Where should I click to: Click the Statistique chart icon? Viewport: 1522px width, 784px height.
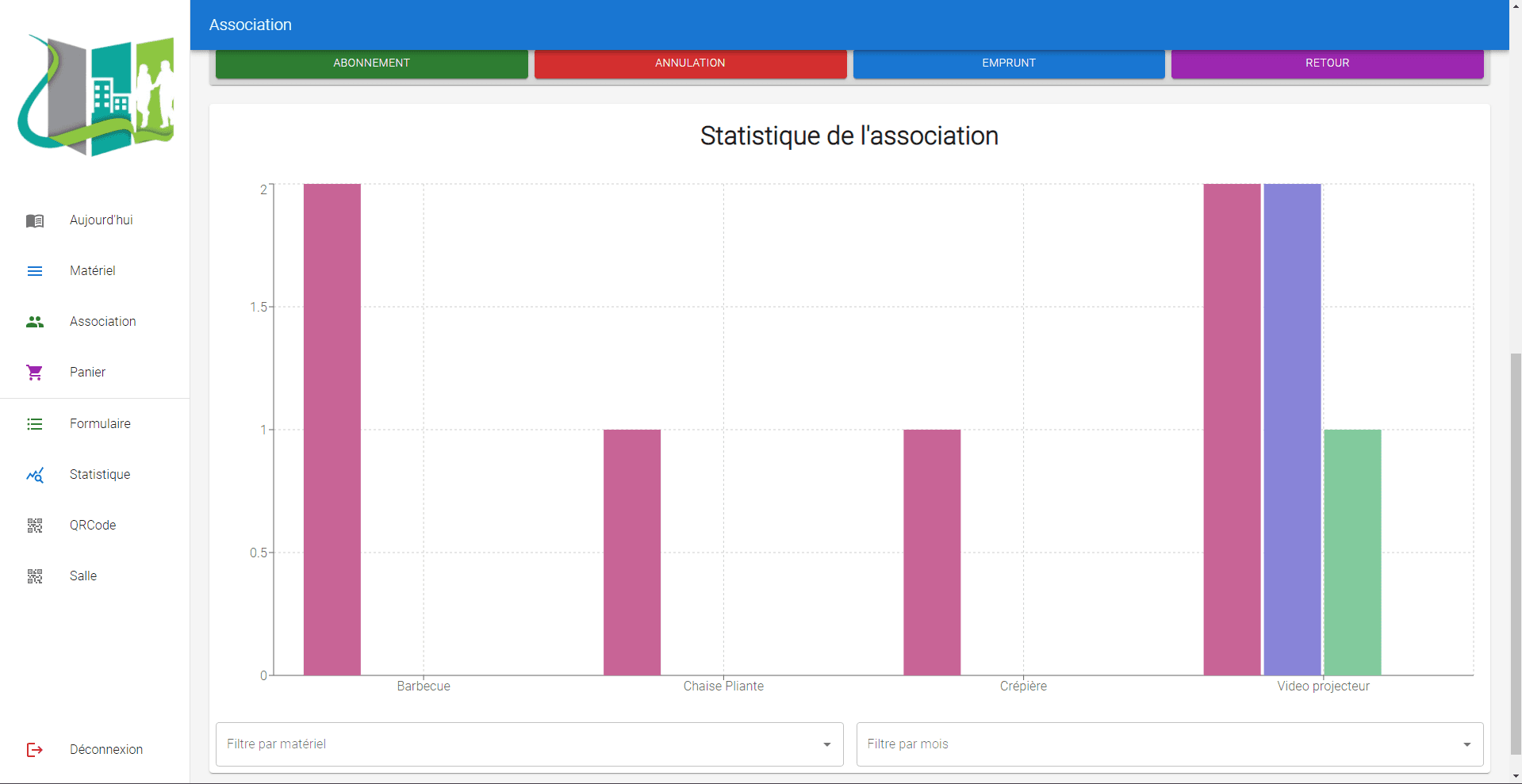coord(35,475)
